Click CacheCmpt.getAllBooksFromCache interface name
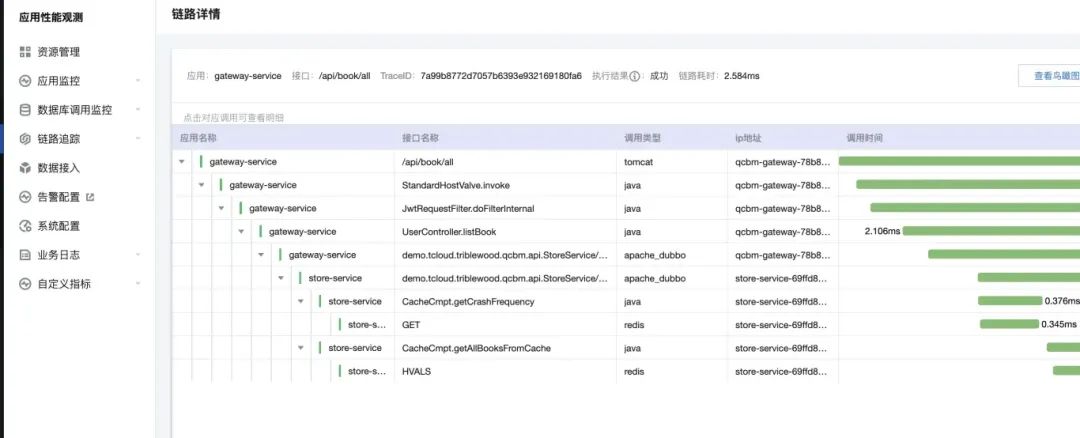1080x438 pixels. (476, 348)
